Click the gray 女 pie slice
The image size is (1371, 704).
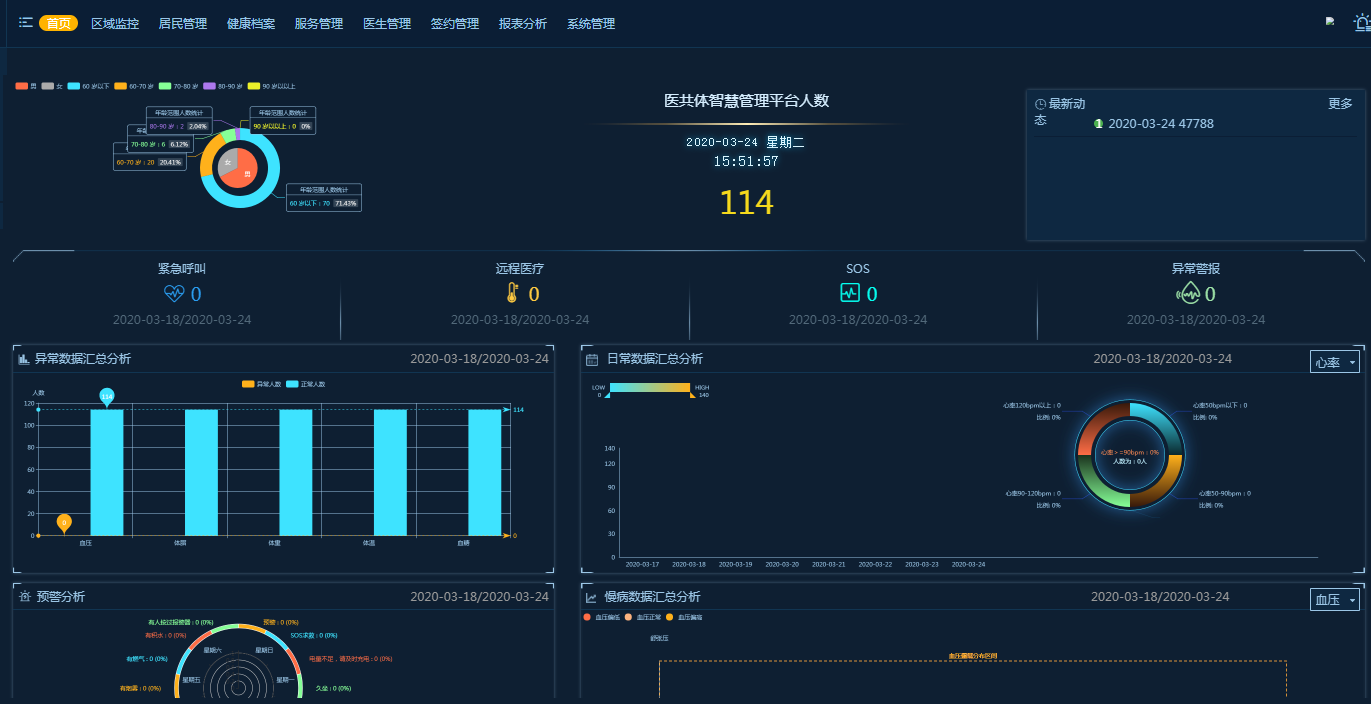pos(227,160)
